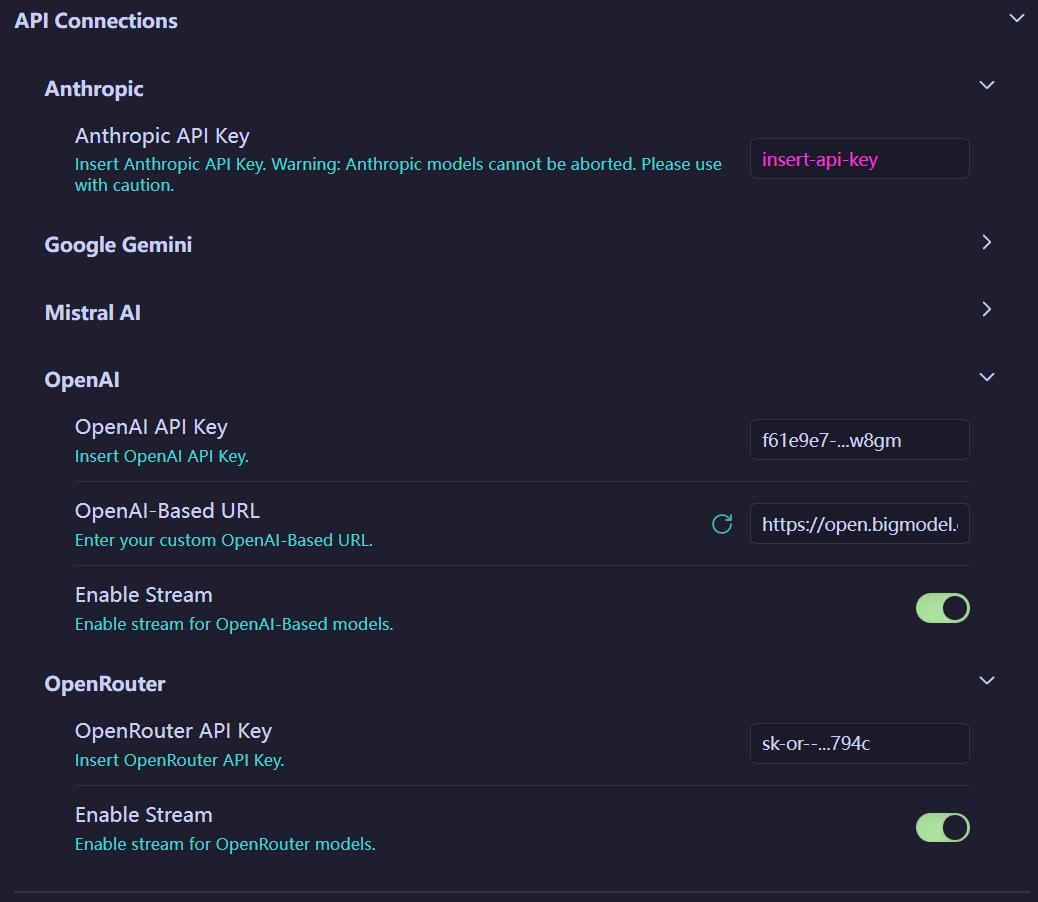Turn off OpenRouter Enable Stream toggle
Screen dimensions: 1038x902
coord(942,828)
